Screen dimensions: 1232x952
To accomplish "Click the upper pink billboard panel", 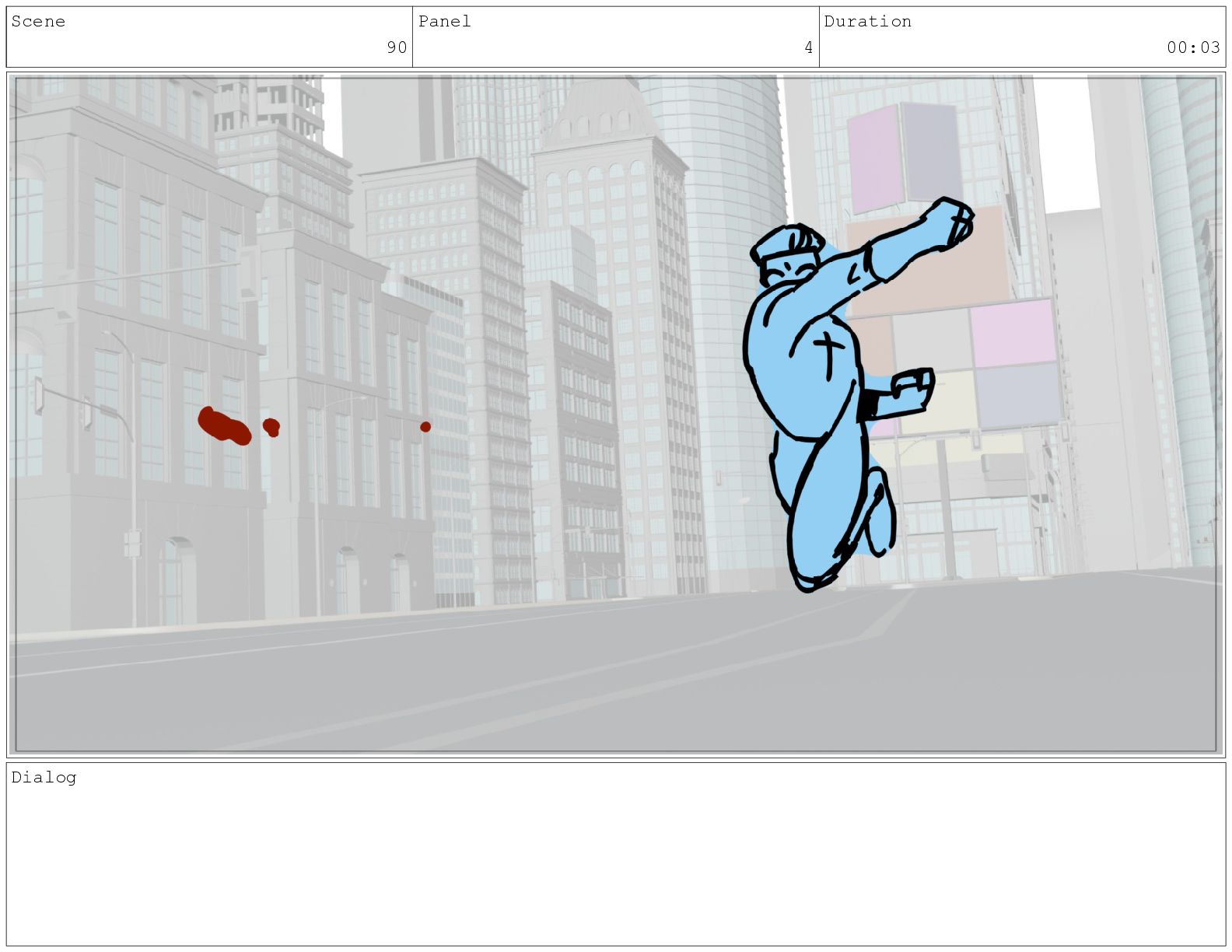I will tap(874, 159).
